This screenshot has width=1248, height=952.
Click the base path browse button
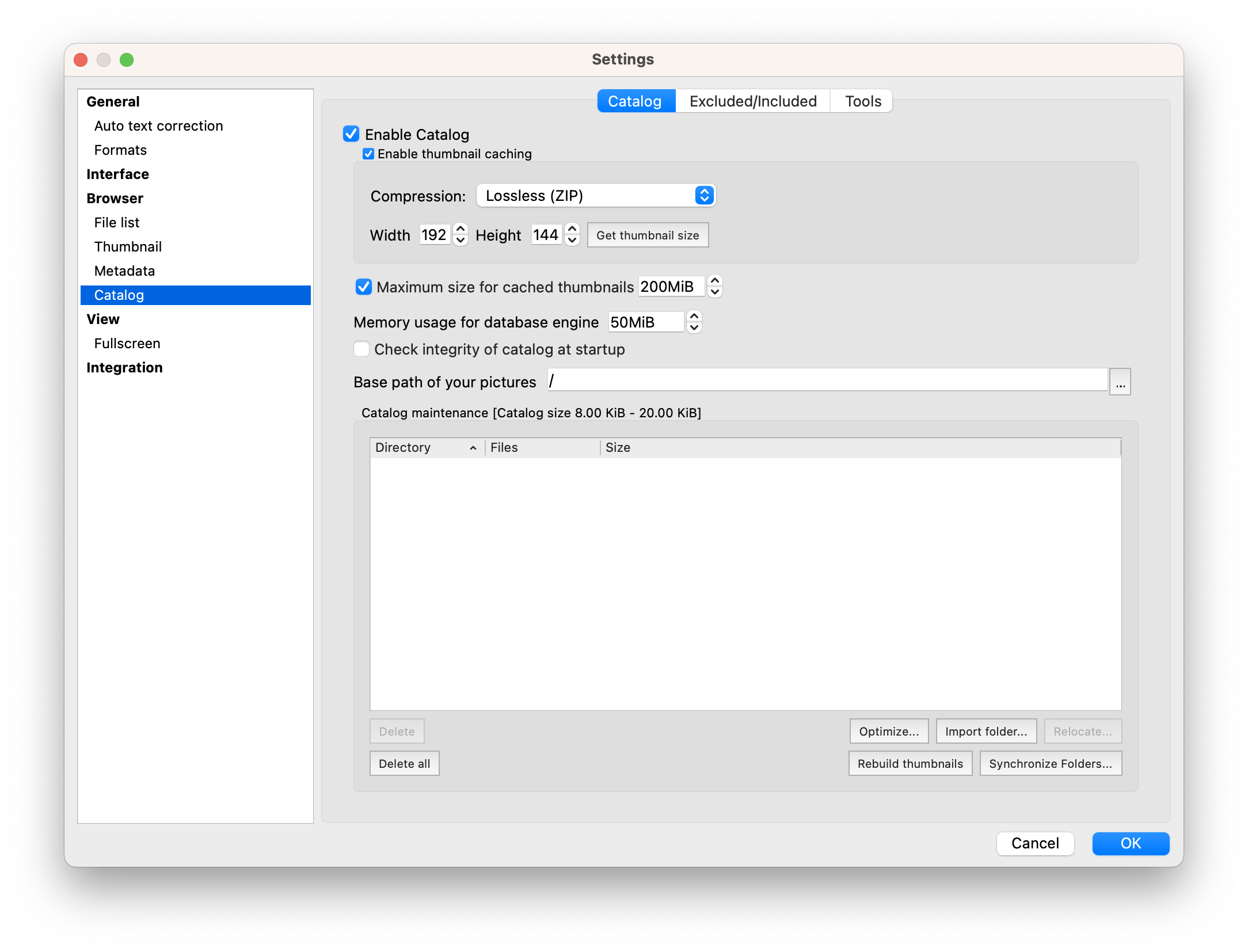click(x=1120, y=382)
